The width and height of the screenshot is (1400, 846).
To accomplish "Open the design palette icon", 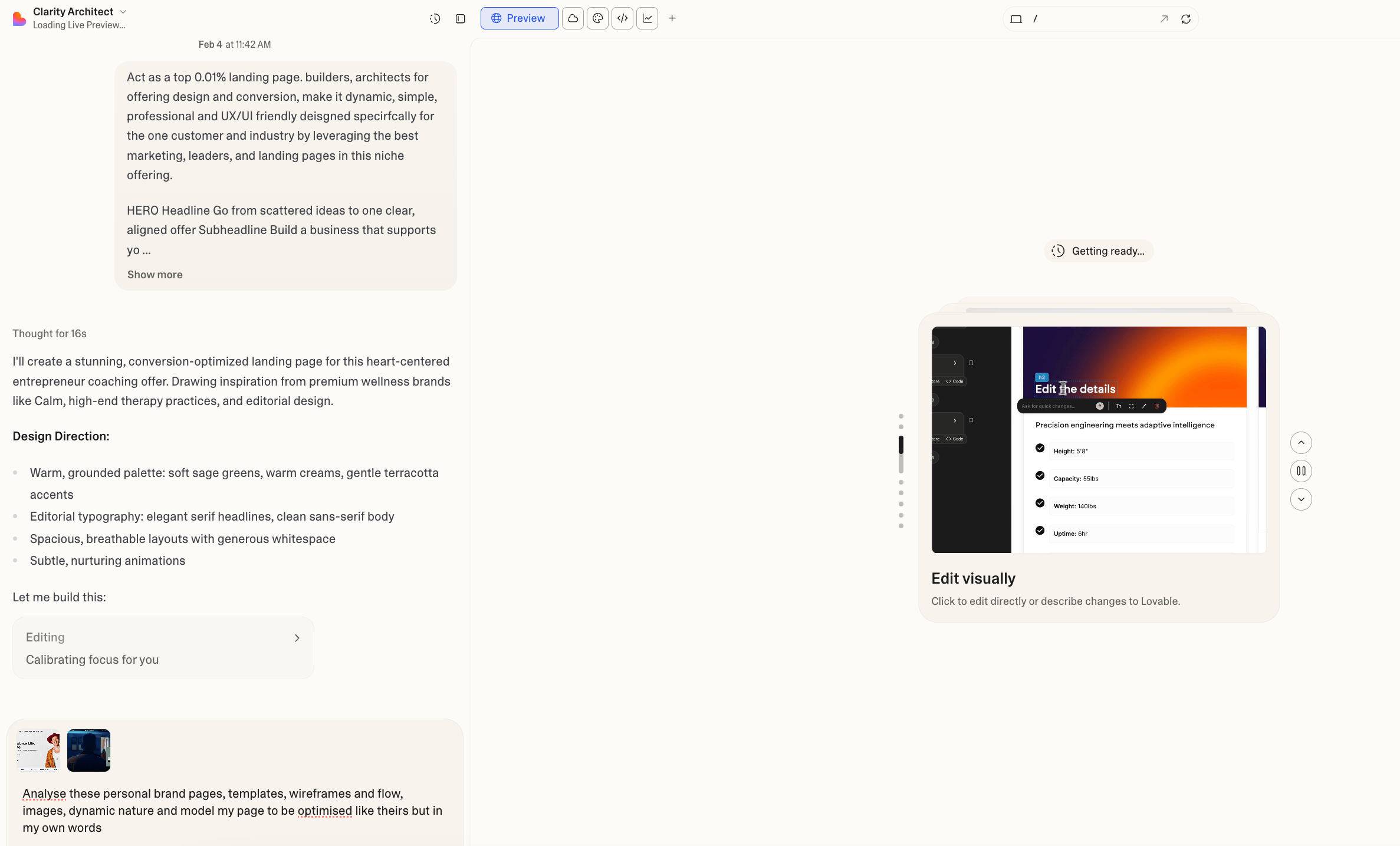I will point(597,18).
